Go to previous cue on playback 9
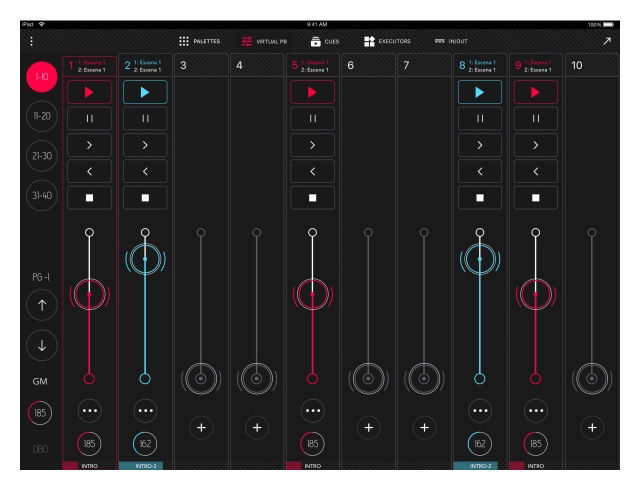640x490 pixels. click(x=536, y=172)
